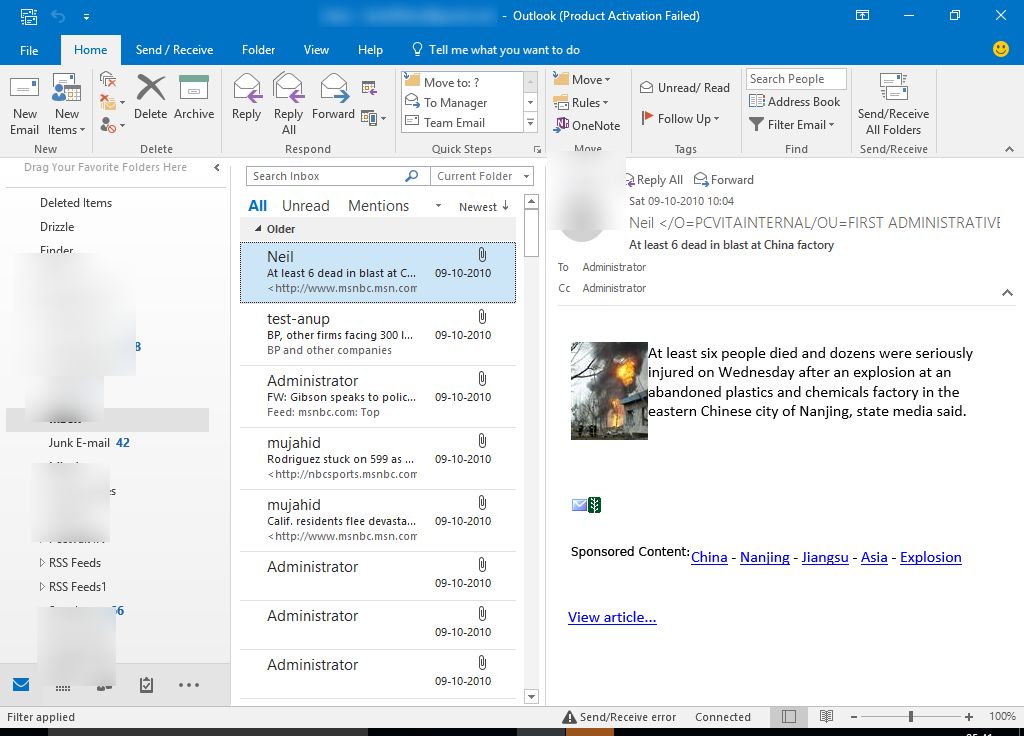Filter the list by Mentions
The width and height of the screenshot is (1024, 736).
tap(378, 206)
